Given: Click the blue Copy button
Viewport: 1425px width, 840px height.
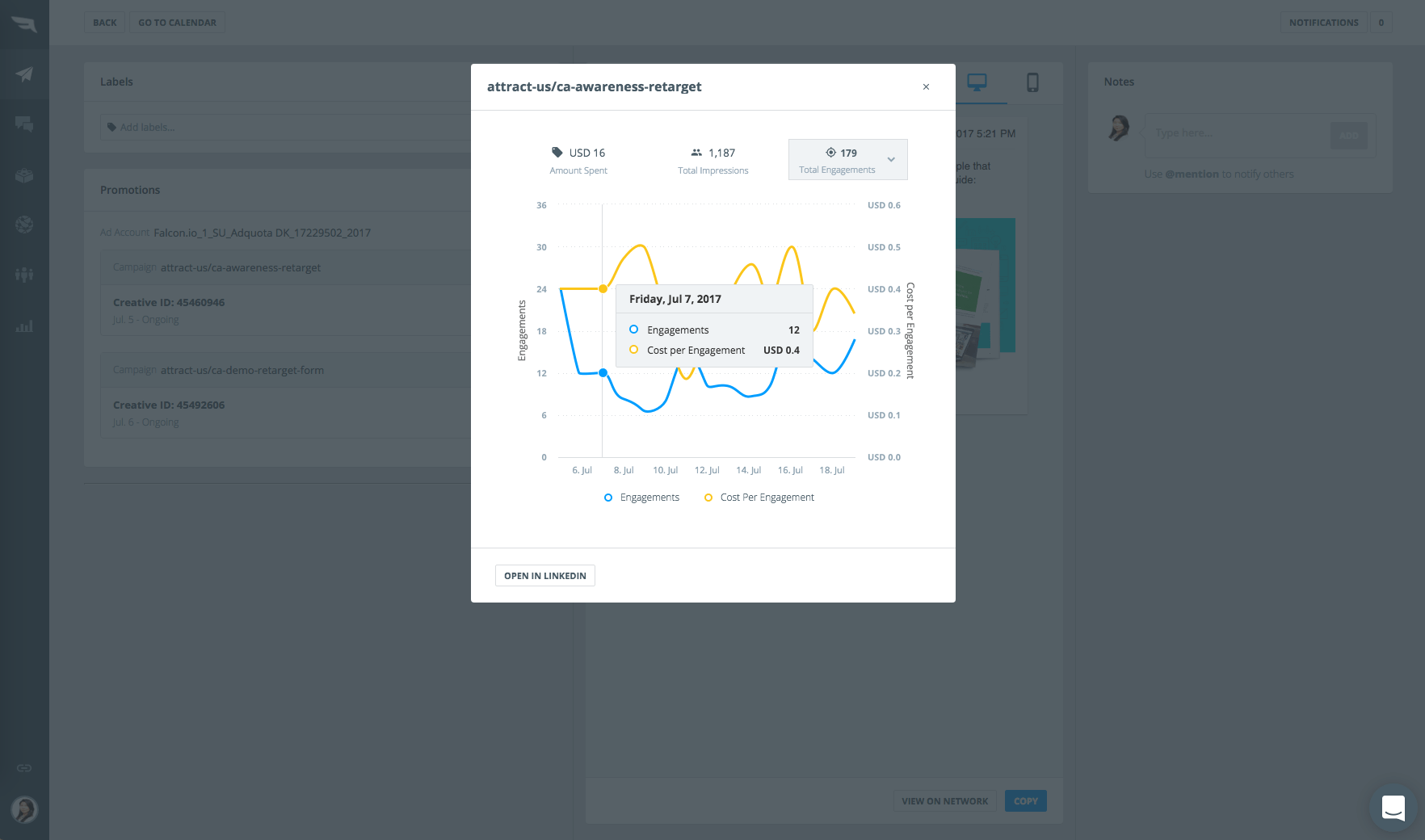Looking at the screenshot, I should tap(1026, 801).
